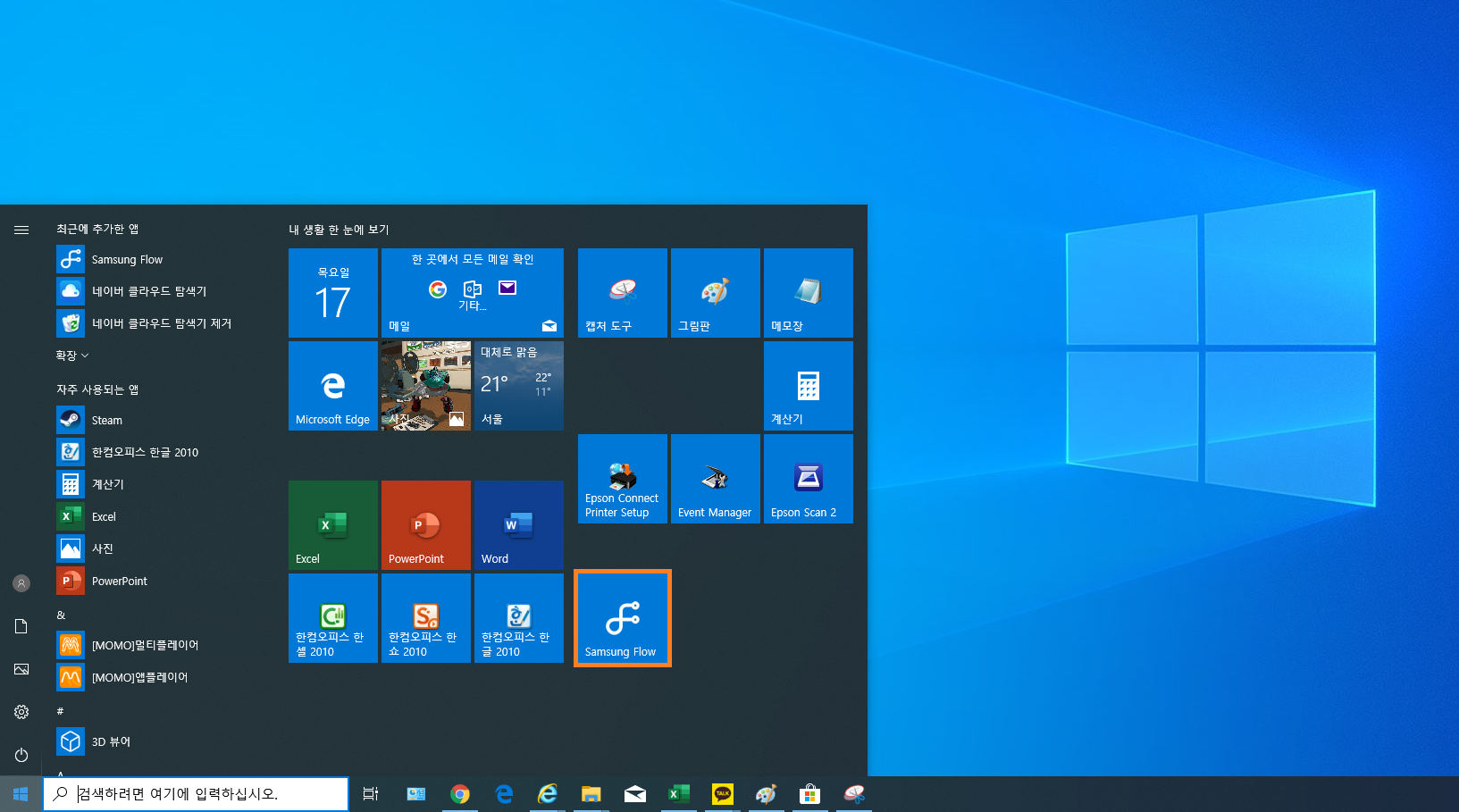Open [MOMO]멀티플레이어 app

click(x=161, y=645)
